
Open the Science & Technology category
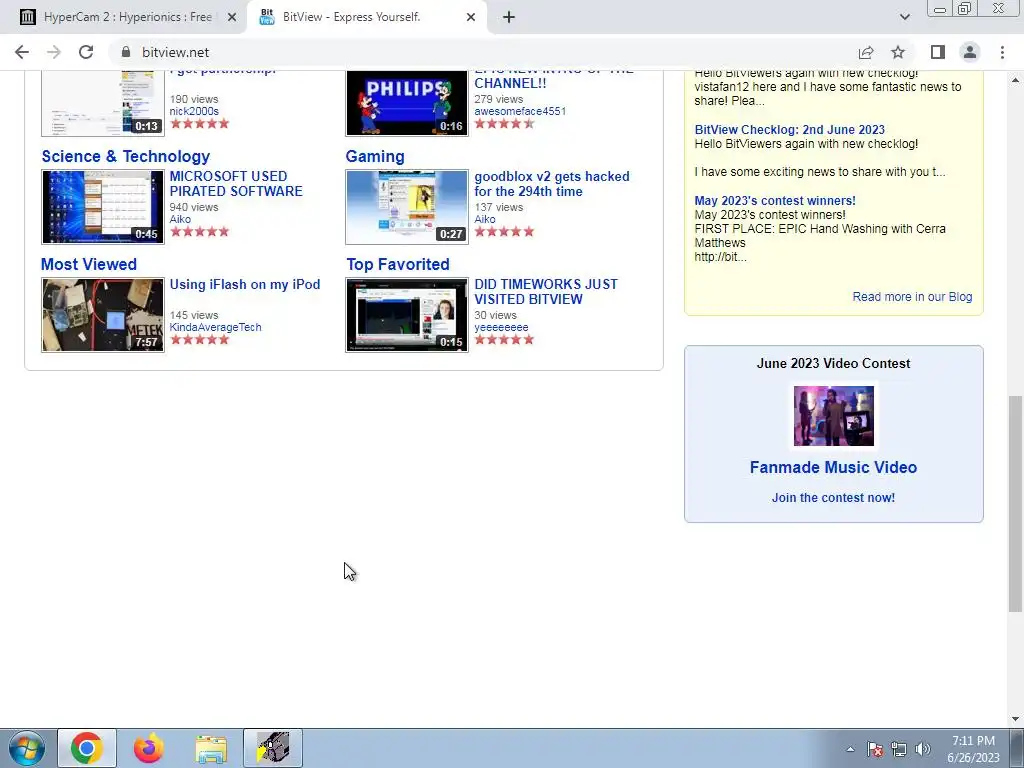[x=125, y=156]
